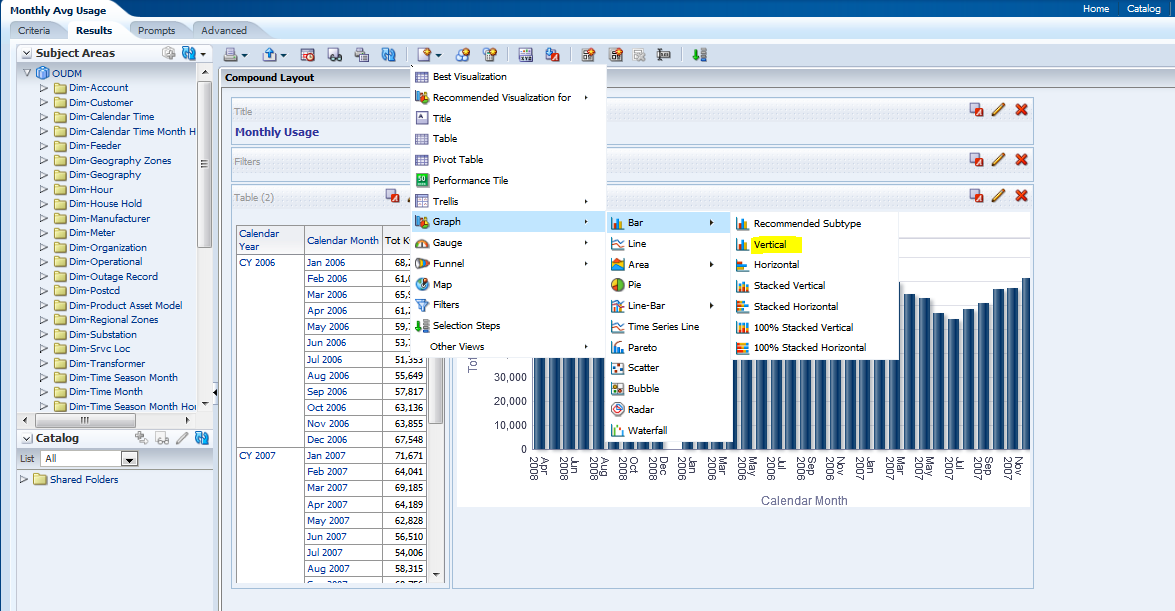Click the pencil edit icon for Title view
Screen dimensions: 1175x611
(998, 109)
